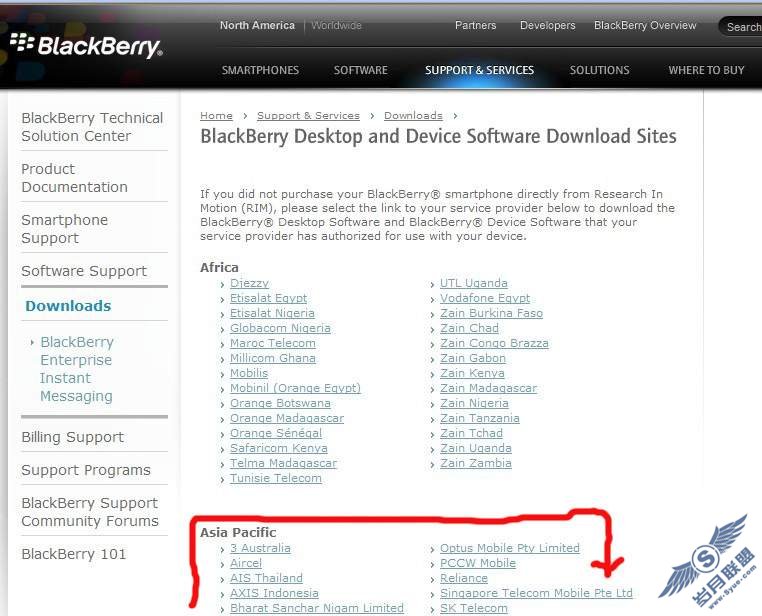Open BlackBerry Overview in top bar
Viewport: 762px width, 616px height.
[645, 25]
